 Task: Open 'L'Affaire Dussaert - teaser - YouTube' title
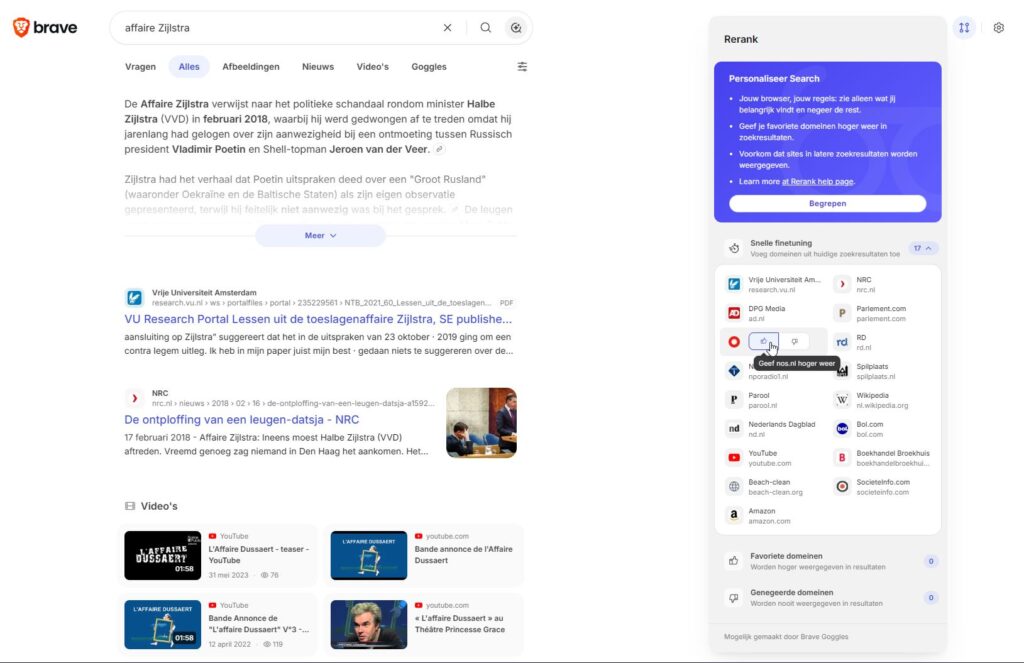coord(259,555)
